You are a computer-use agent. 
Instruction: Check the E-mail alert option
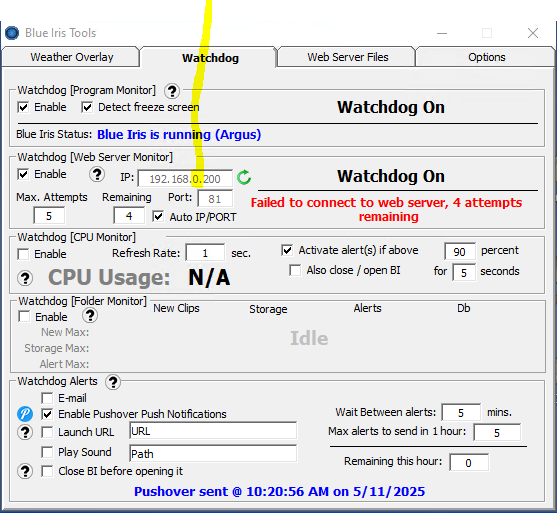pyautogui.click(x=47, y=398)
